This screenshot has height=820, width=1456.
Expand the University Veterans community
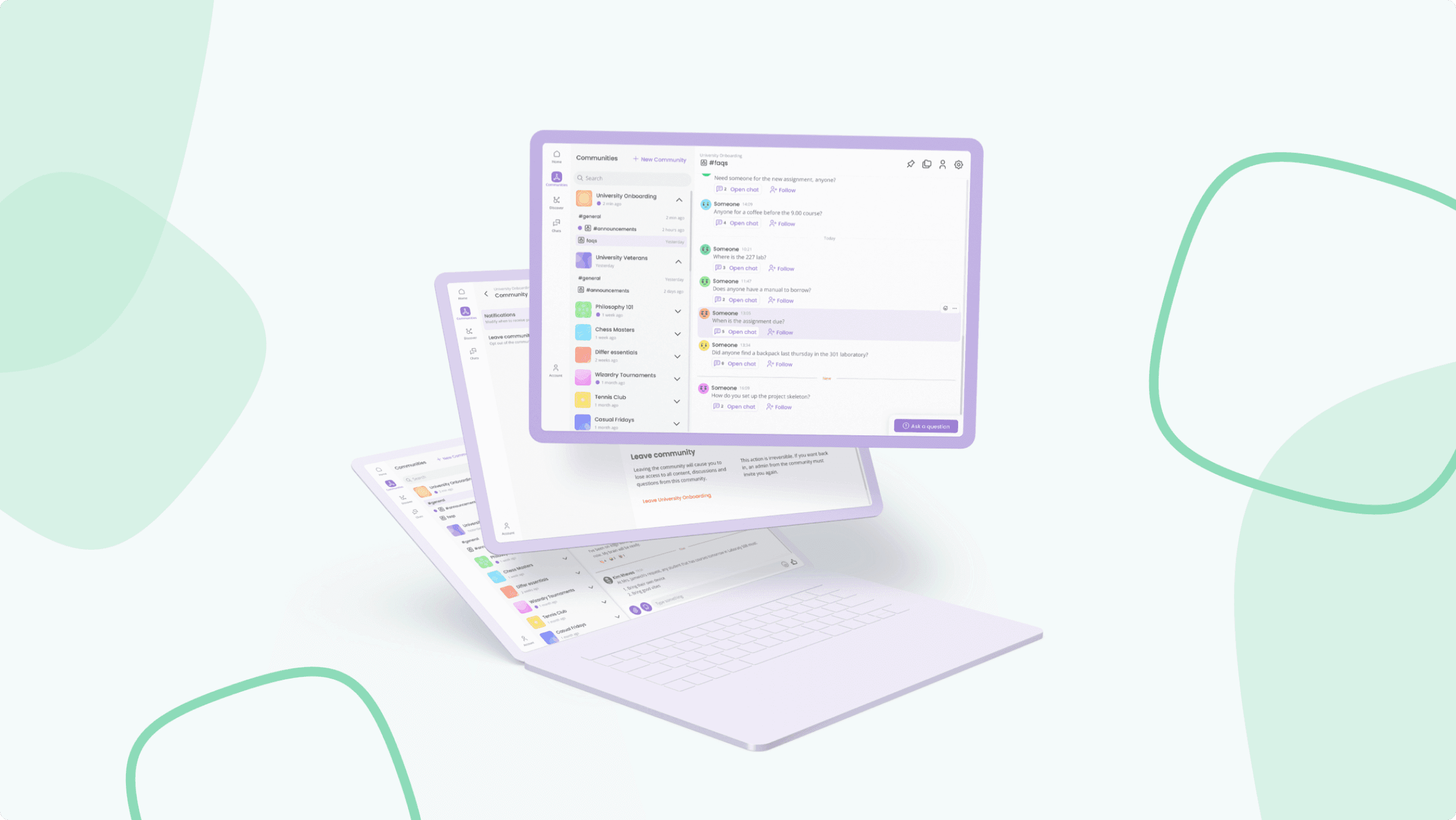(678, 261)
